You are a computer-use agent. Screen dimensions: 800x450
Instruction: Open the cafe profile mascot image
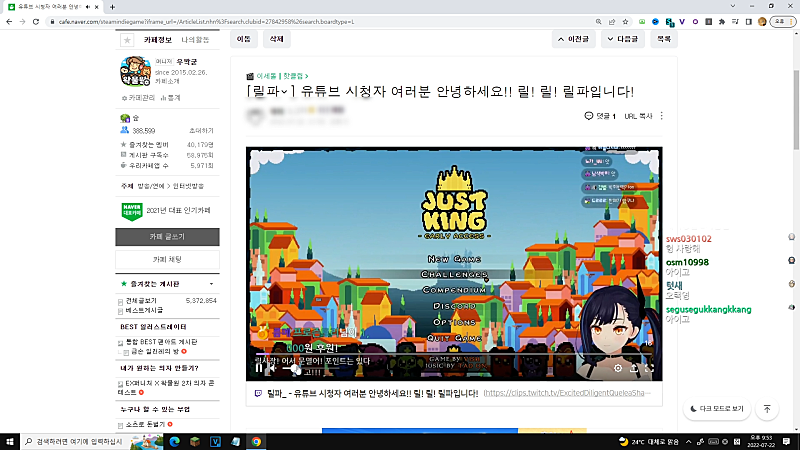(x=136, y=71)
